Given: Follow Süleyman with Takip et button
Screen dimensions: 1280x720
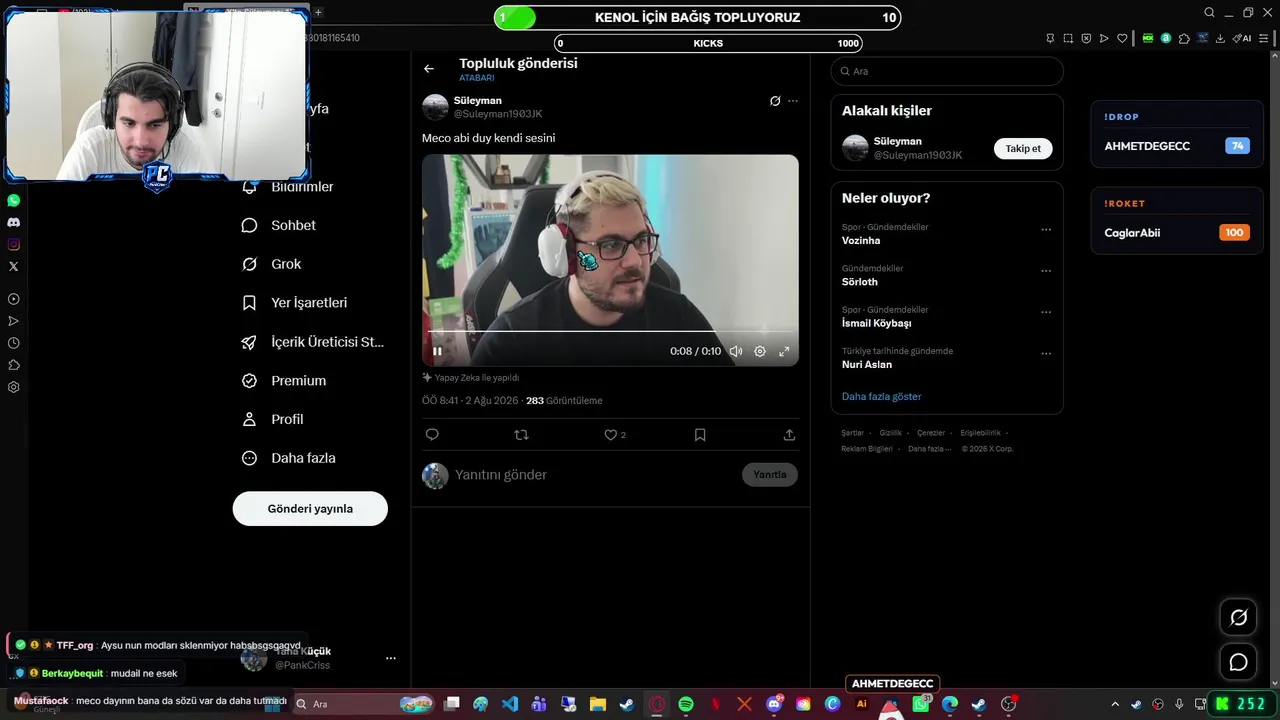Looking at the screenshot, I should pyautogui.click(x=1023, y=149).
